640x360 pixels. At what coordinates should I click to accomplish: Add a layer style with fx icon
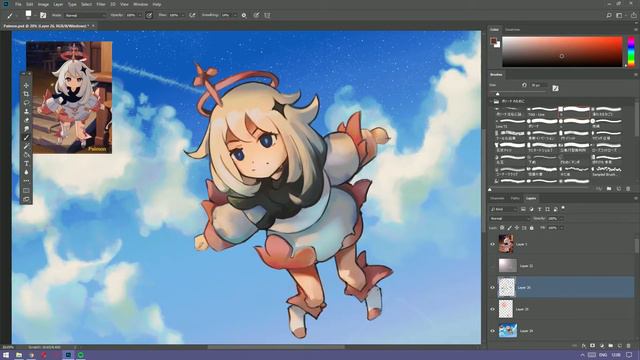[584, 346]
